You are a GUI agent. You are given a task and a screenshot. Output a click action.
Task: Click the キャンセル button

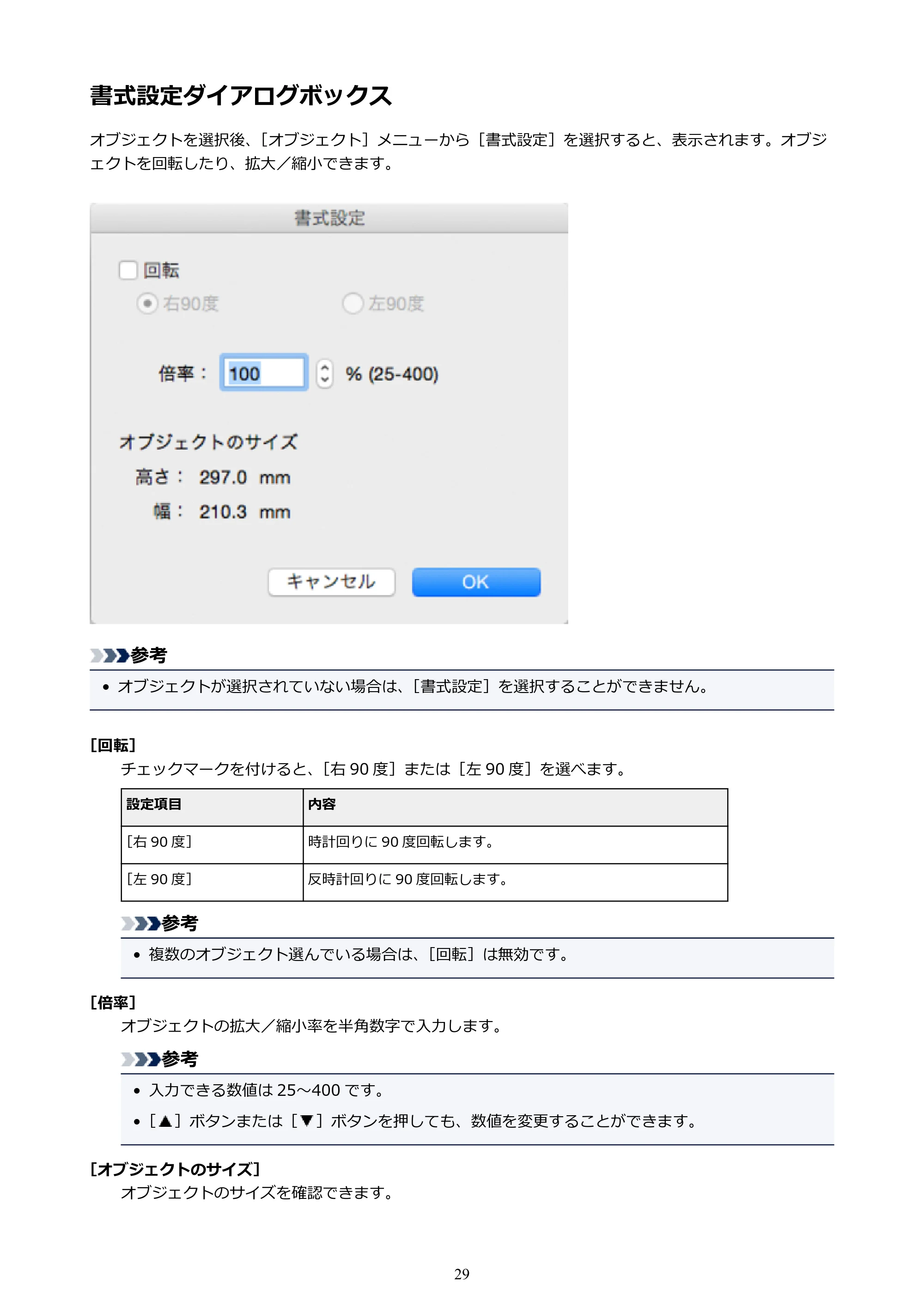click(331, 582)
